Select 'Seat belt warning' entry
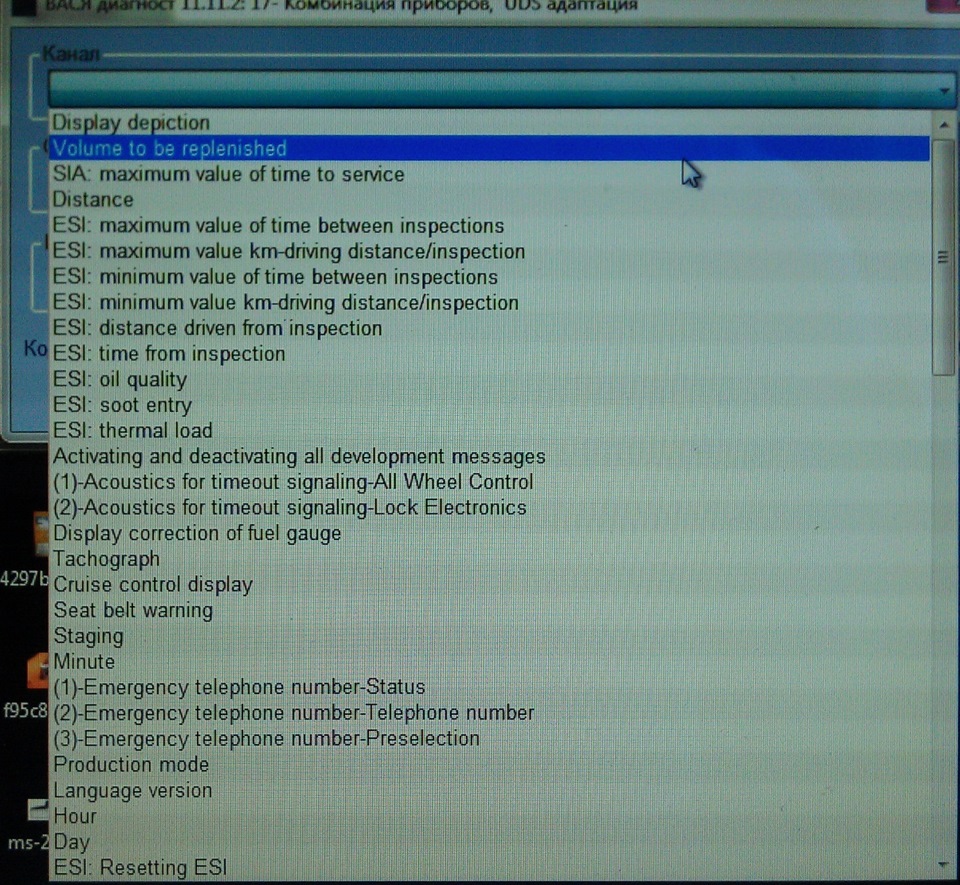Viewport: 960px width, 885px height. (490, 611)
